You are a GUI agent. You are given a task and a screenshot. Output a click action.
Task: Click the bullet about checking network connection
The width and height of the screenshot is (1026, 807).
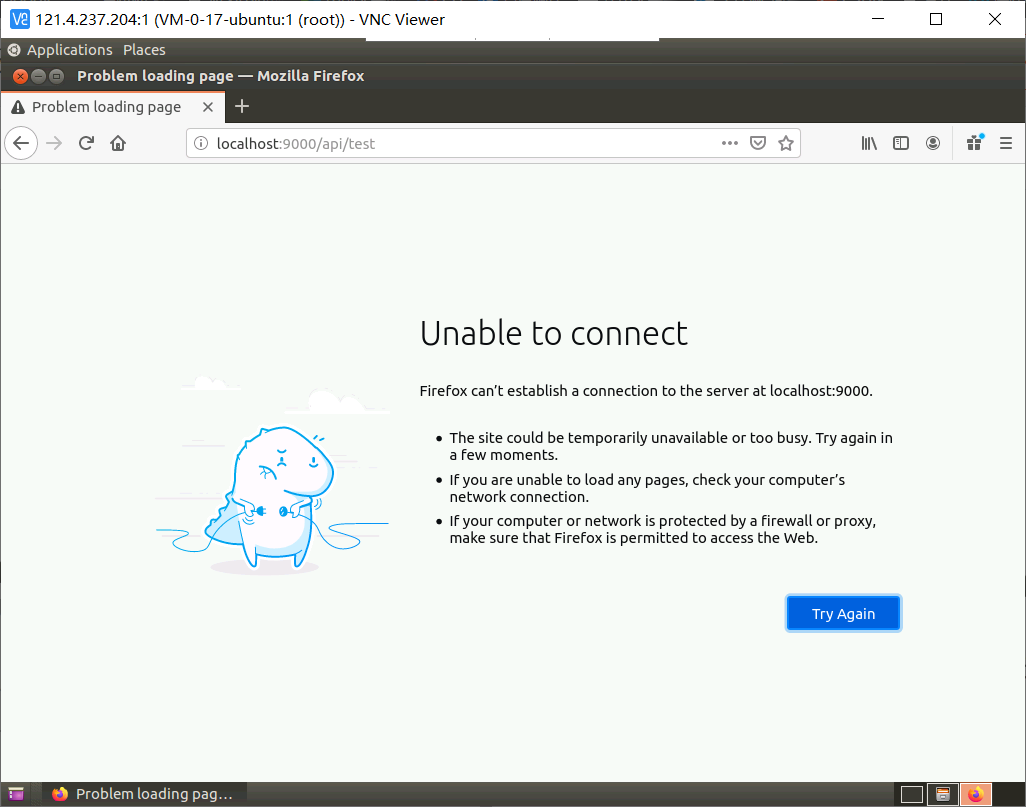tap(646, 488)
